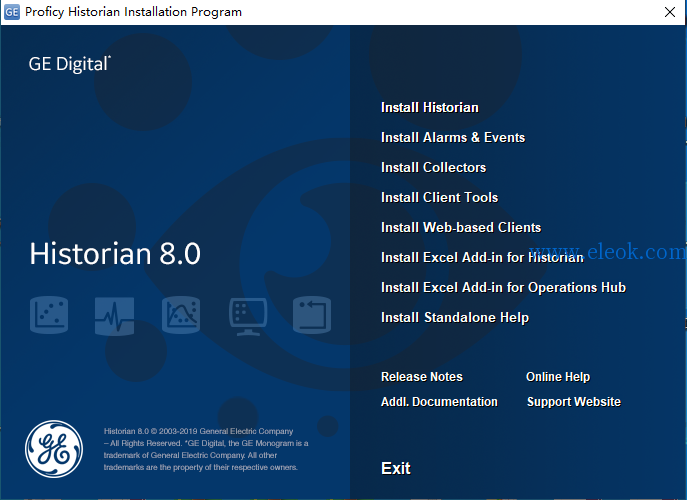687x500 pixels.
Task: Open Install Client Tools
Action: (x=439, y=198)
